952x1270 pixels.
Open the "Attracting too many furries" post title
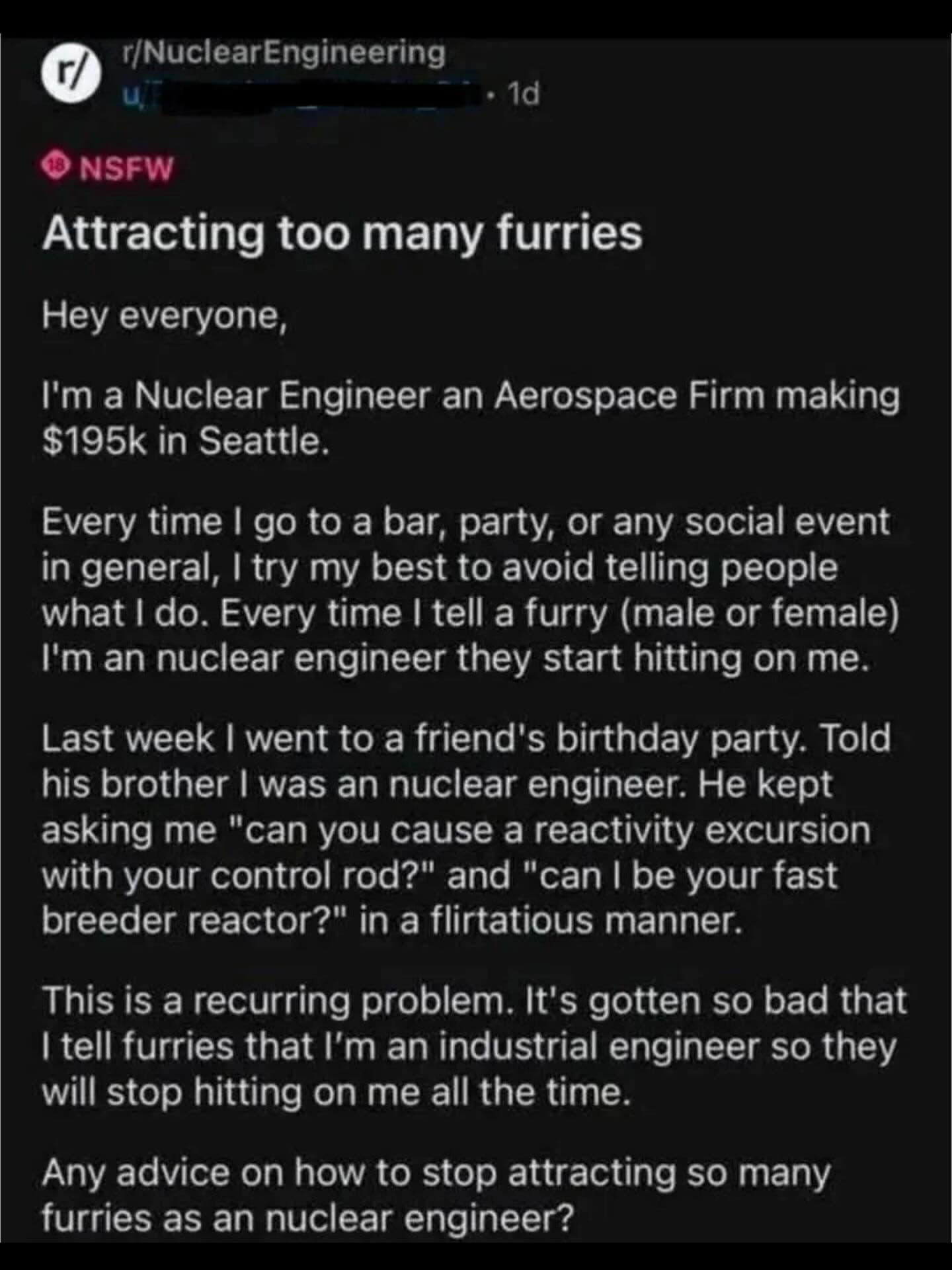pyautogui.click(x=342, y=233)
